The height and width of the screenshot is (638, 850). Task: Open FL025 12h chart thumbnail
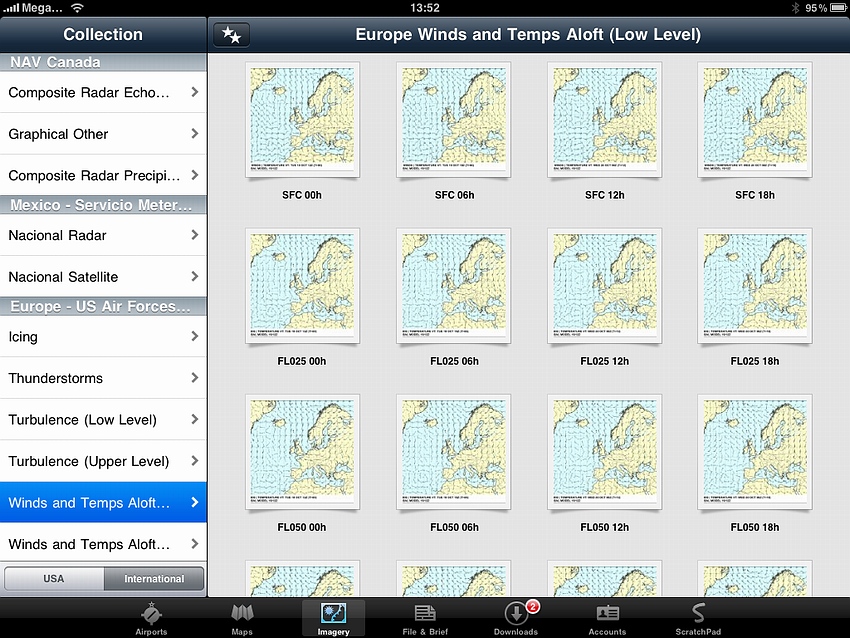pos(604,286)
